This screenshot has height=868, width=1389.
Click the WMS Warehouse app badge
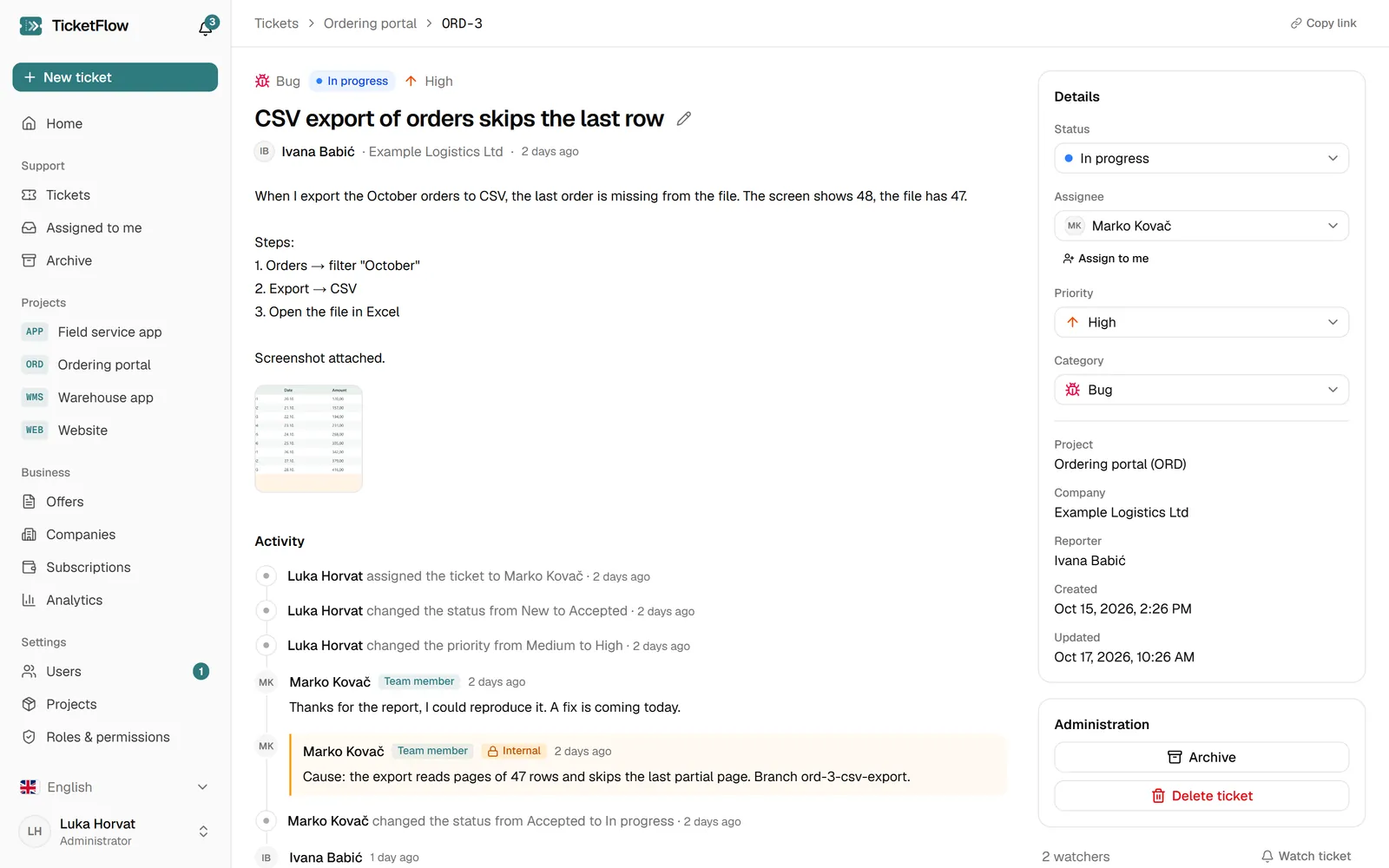click(35, 398)
